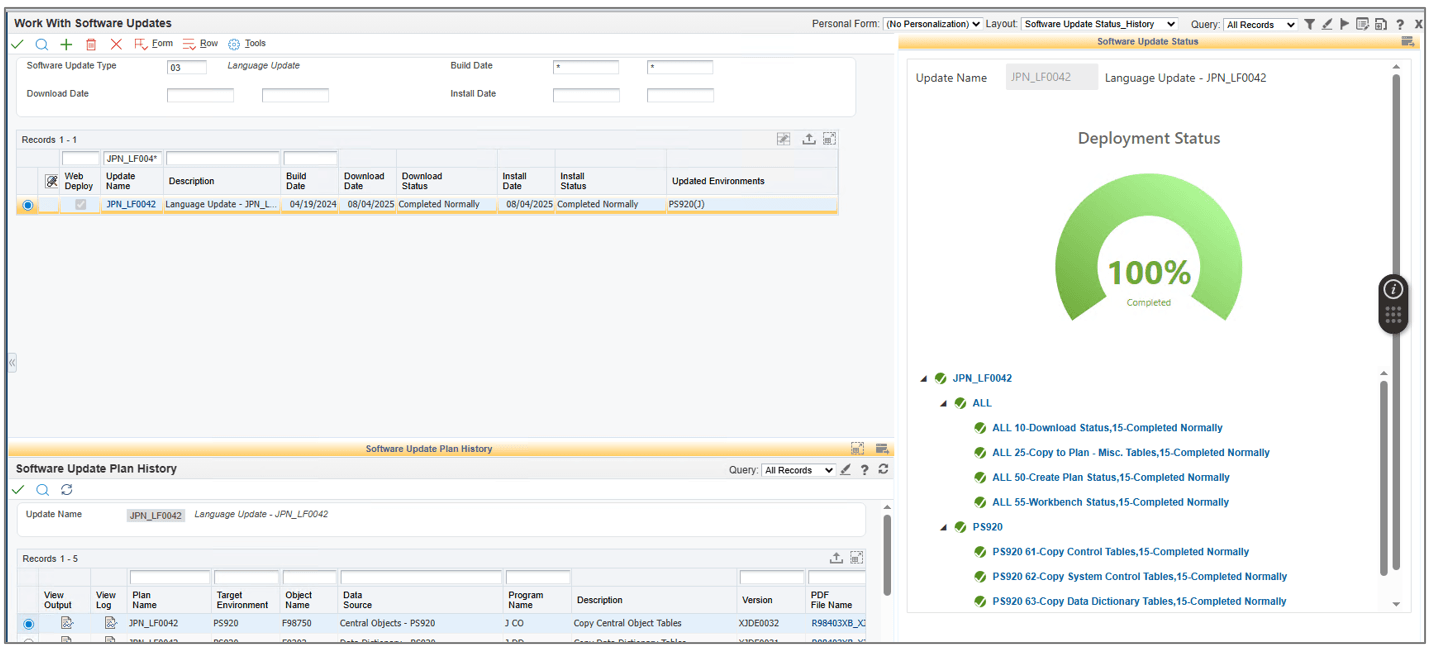Collapse the PS920 tree node
The width and height of the screenshot is (1429, 648).
[943, 528]
